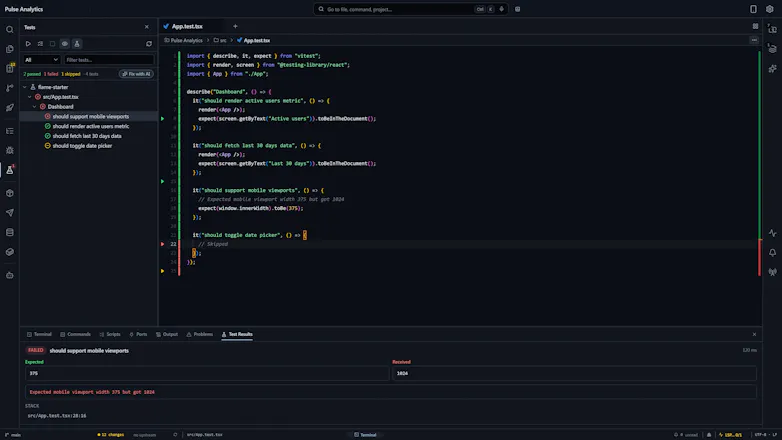
Task: Toggle the watch mode eye icon
Action: point(64,44)
